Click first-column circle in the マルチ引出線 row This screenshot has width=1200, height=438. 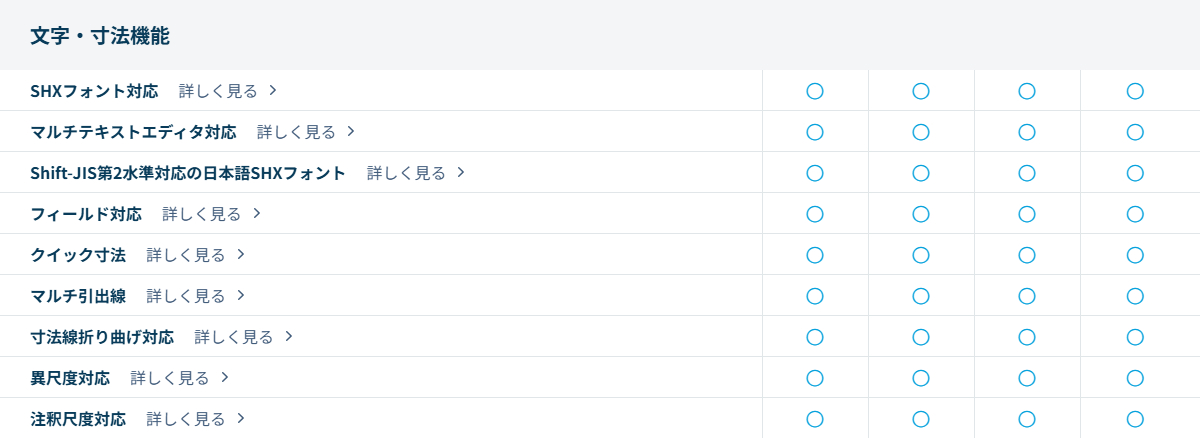[x=815, y=296]
